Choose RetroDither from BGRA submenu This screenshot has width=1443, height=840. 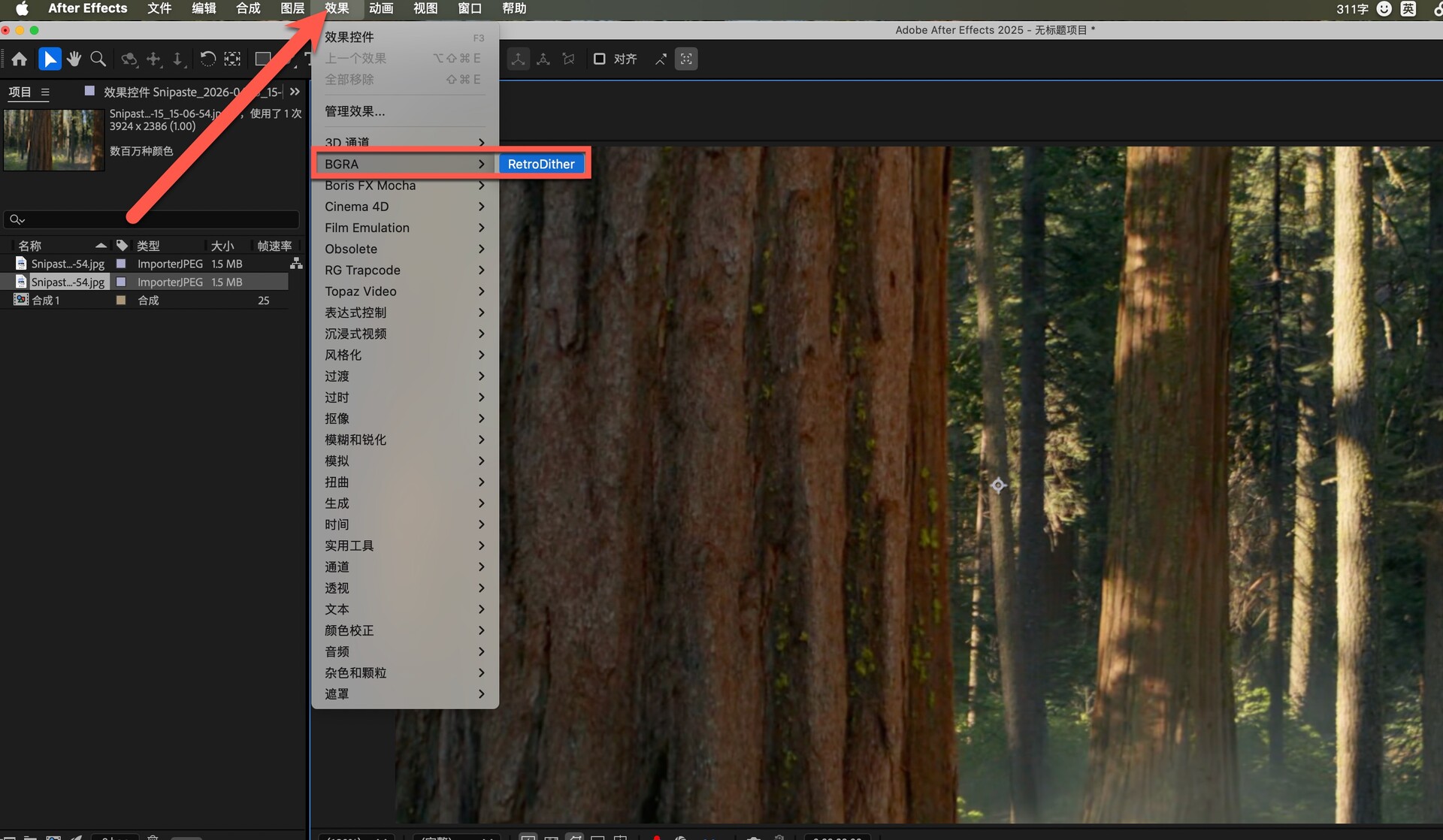pyautogui.click(x=541, y=165)
